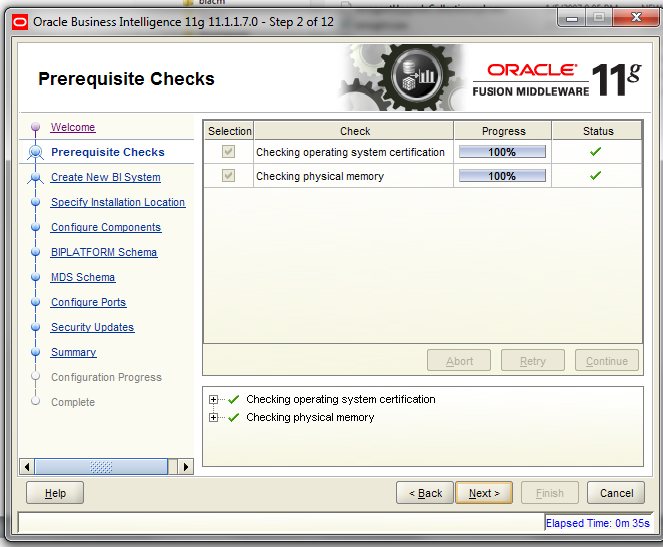663x547 pixels.
Task: Click right arrow of navigation pane scrollbar
Action: (x=186, y=467)
